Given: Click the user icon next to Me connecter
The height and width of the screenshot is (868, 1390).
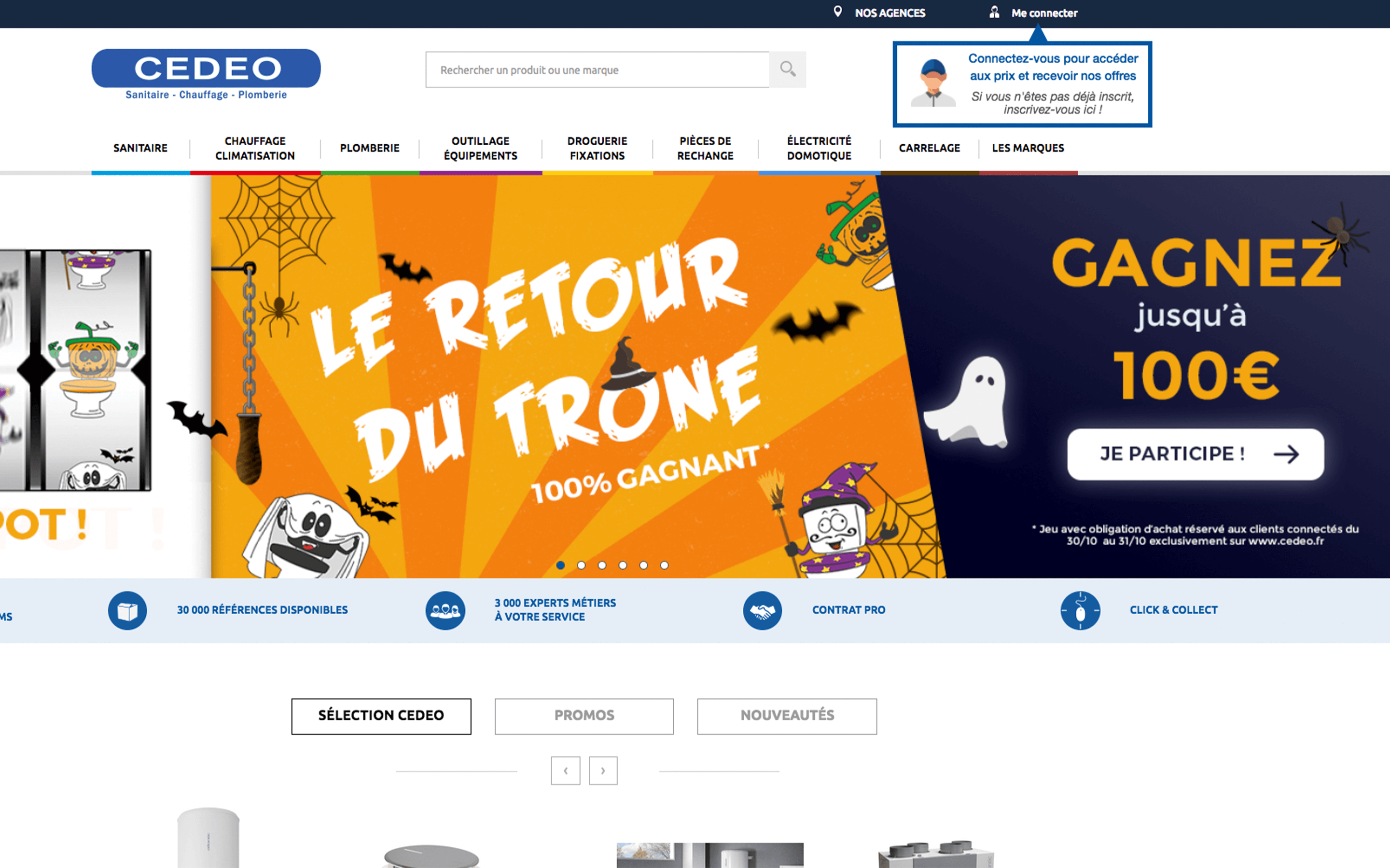Looking at the screenshot, I should point(994,12).
